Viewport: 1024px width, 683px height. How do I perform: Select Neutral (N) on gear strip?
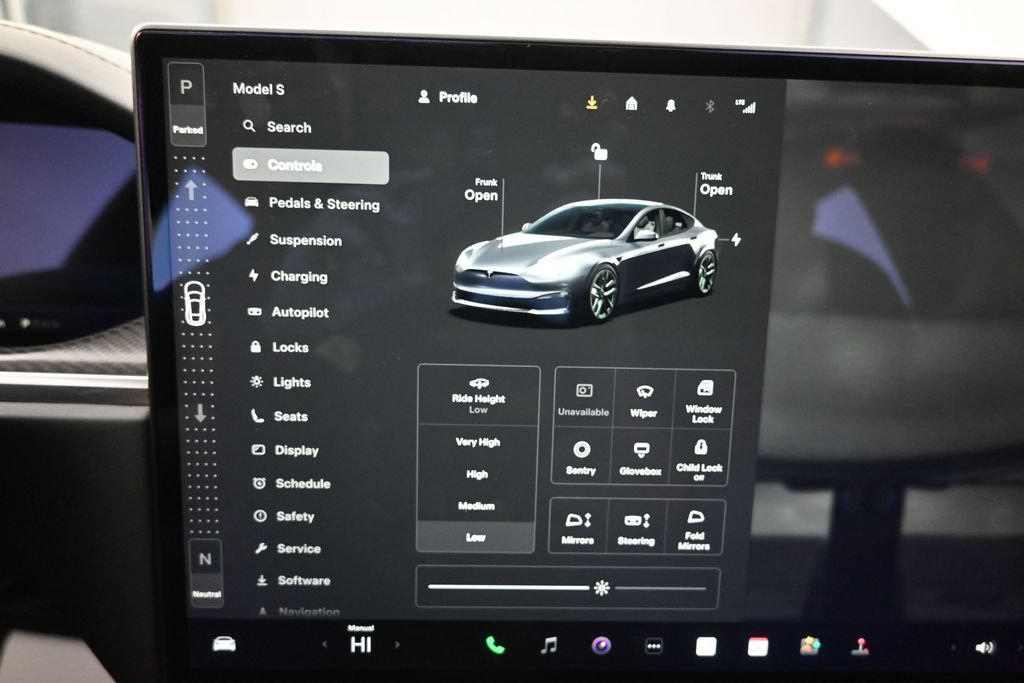pyautogui.click(x=206, y=573)
